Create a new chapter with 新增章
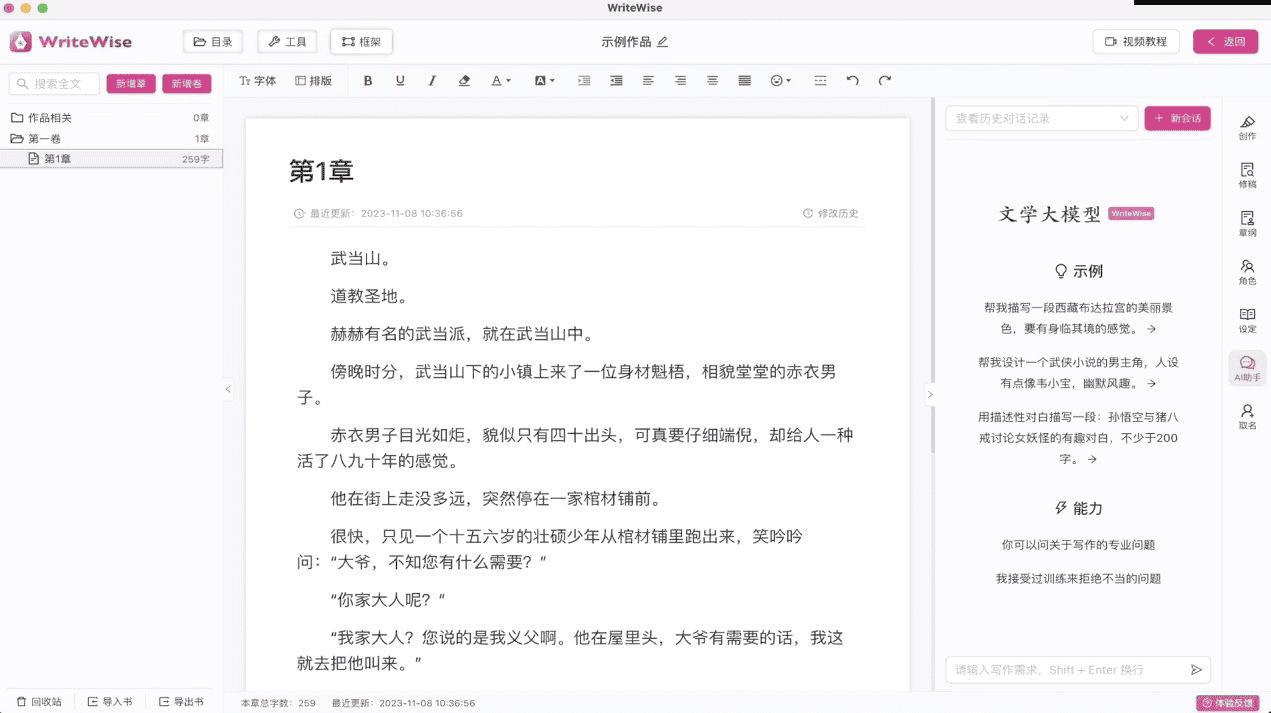 tap(131, 84)
